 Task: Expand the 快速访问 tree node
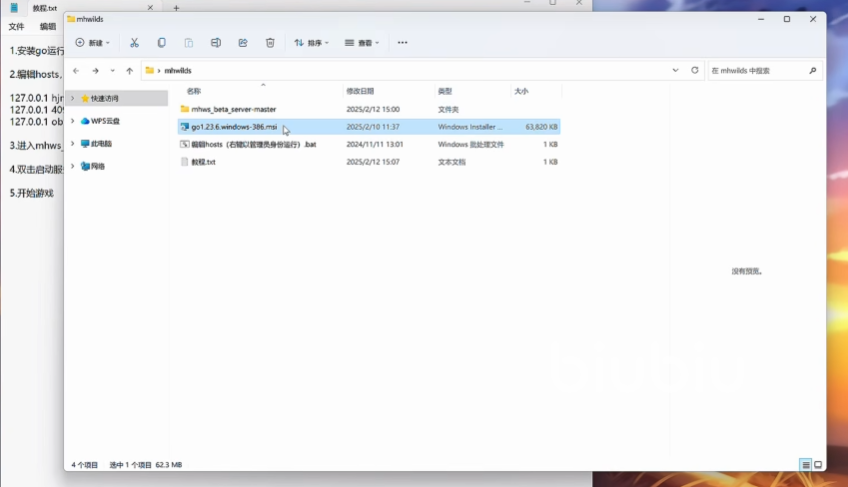click(x=73, y=98)
